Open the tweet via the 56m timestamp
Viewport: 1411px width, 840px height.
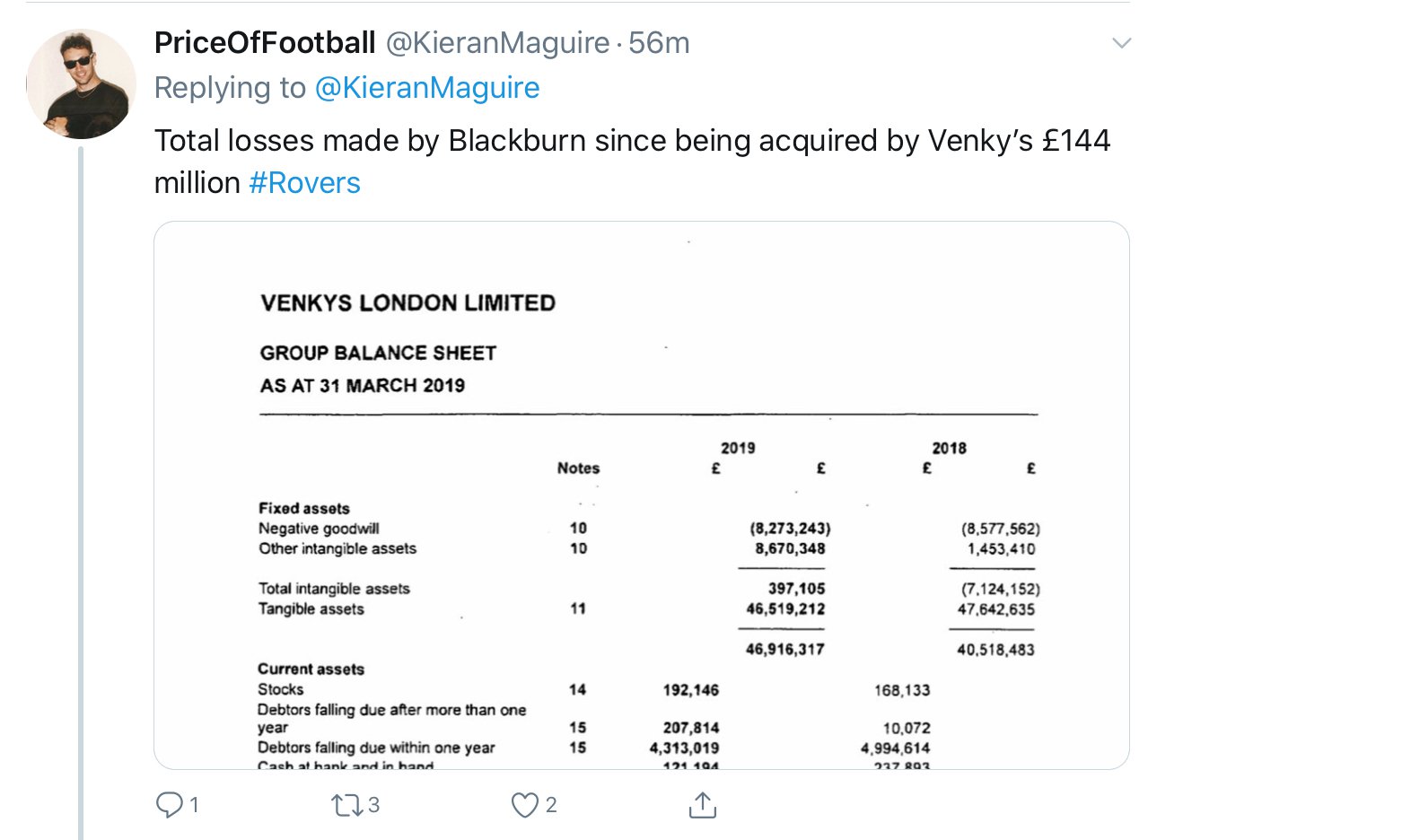coord(659,43)
